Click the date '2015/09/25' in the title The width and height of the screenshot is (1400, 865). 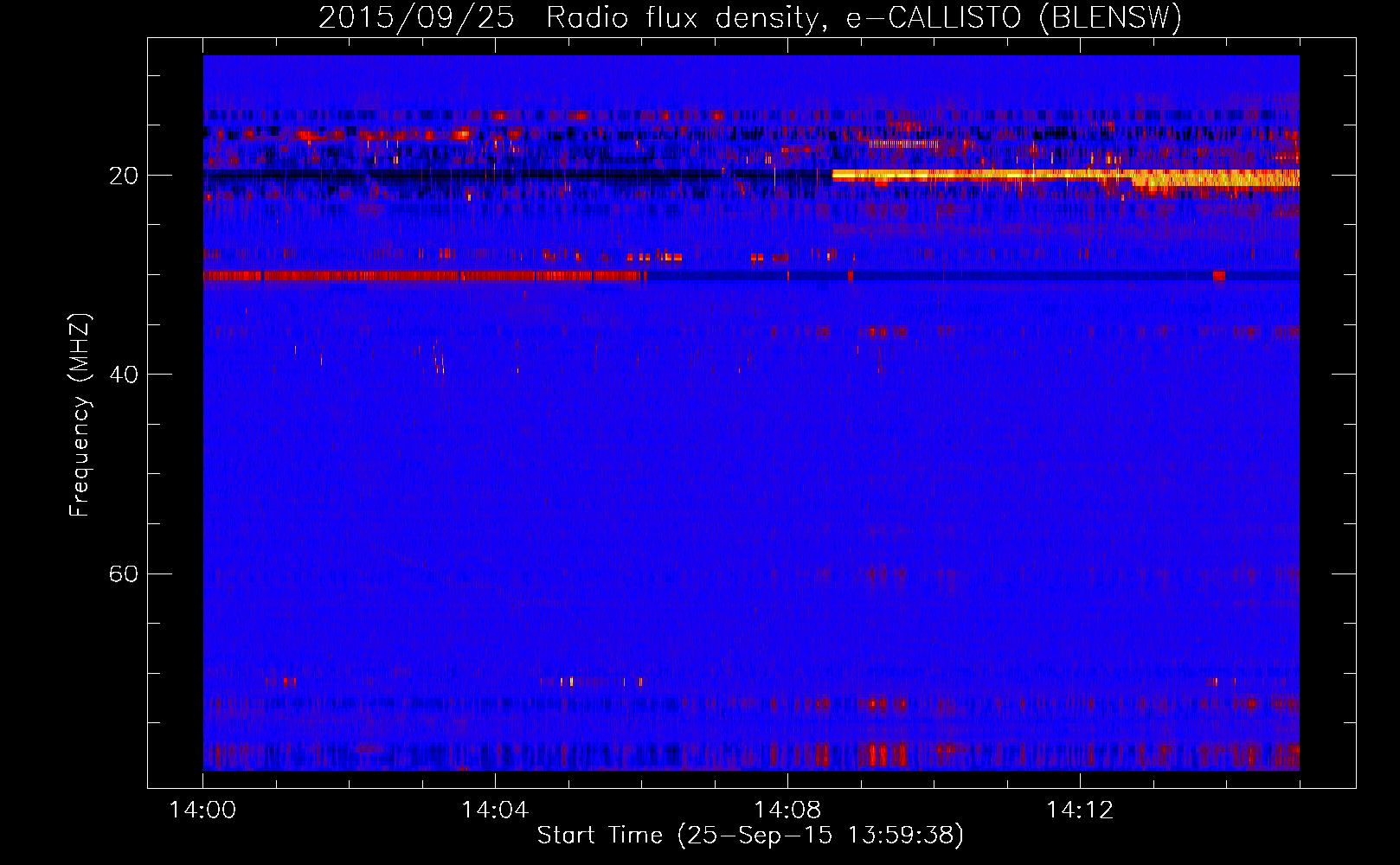(x=416, y=17)
